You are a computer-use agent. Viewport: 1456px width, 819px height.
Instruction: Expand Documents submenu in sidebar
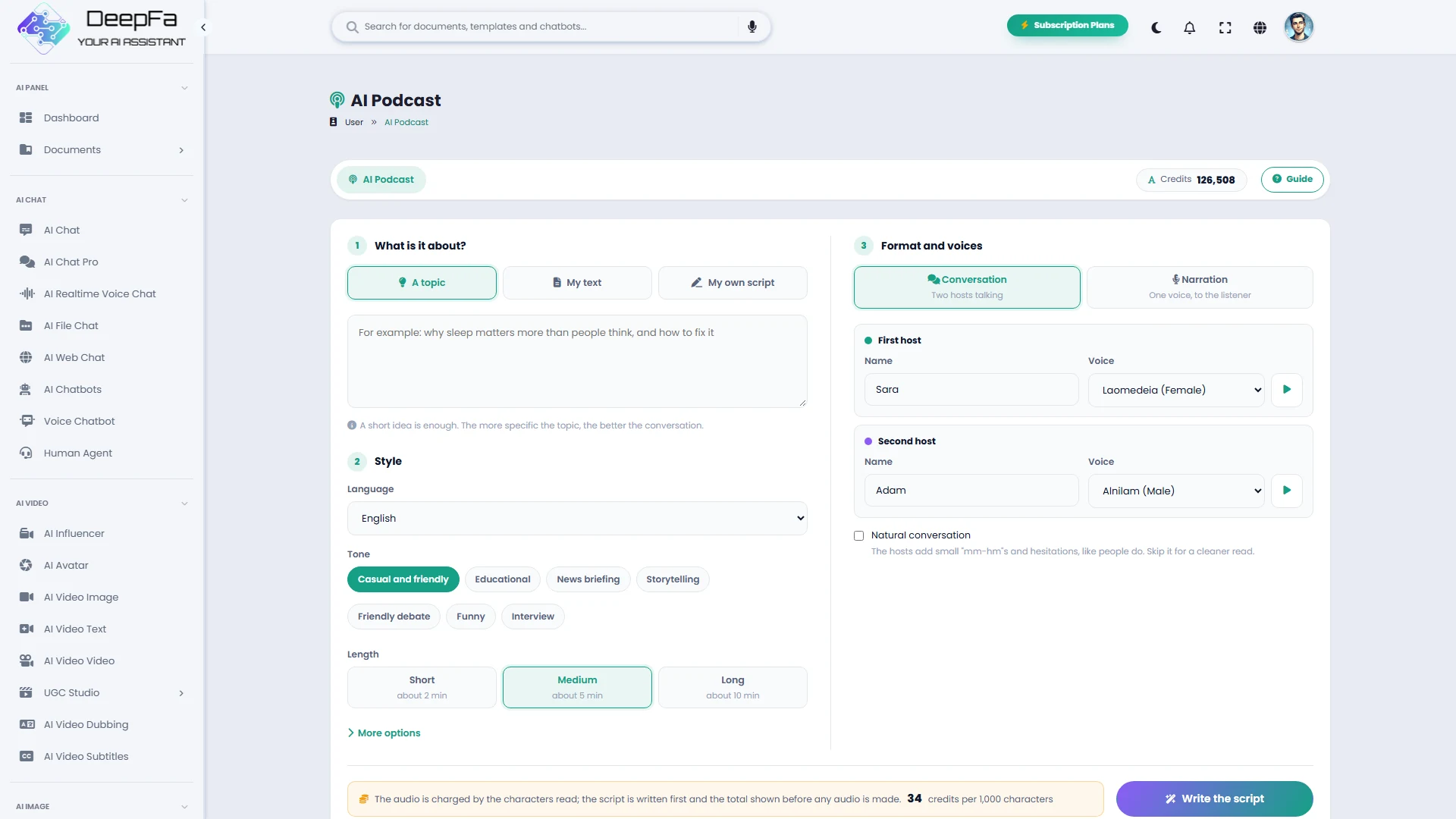click(181, 150)
